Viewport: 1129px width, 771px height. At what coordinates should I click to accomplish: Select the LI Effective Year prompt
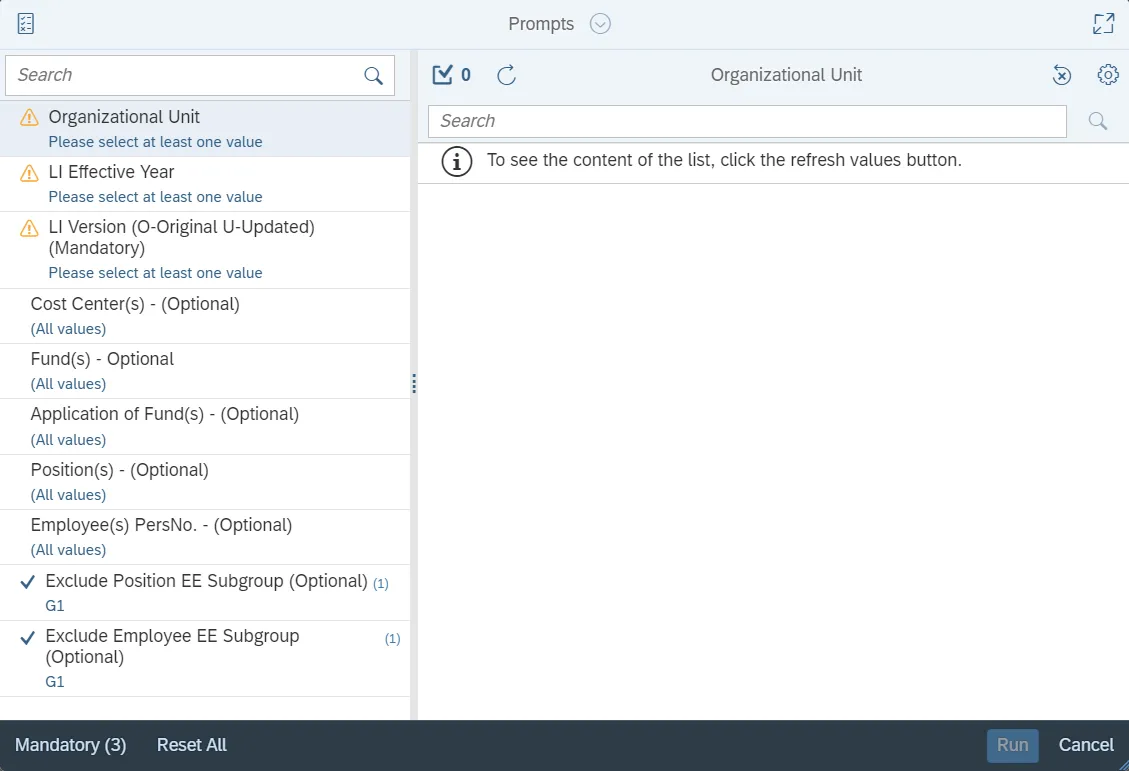(111, 172)
